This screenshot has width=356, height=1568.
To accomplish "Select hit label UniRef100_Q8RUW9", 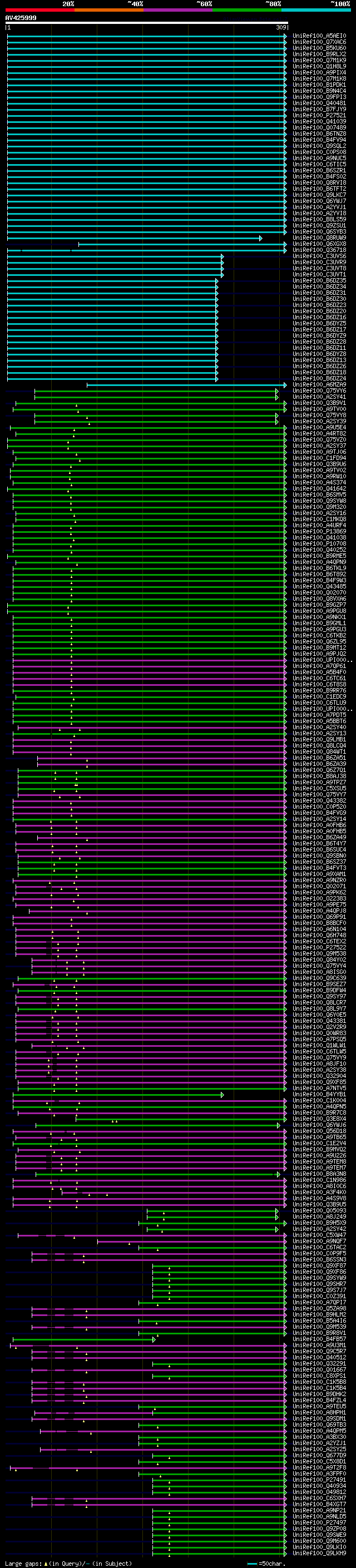I will 319,238.
